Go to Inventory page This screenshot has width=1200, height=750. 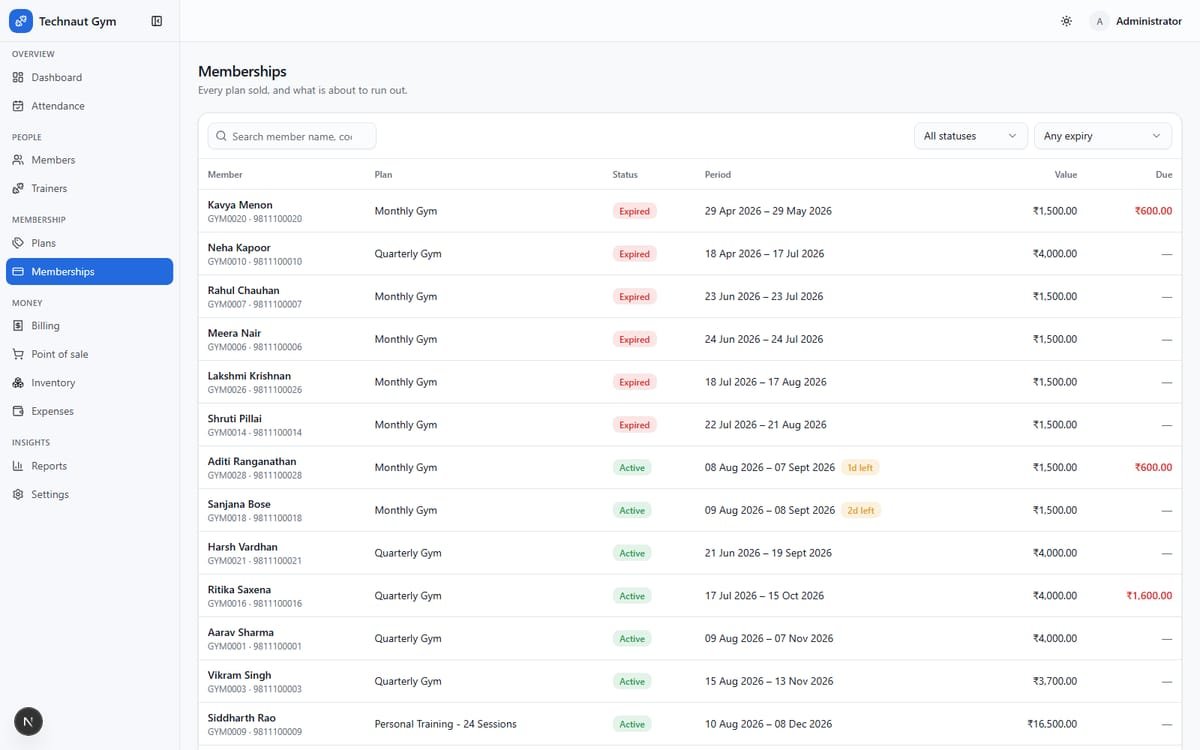tap(89, 383)
